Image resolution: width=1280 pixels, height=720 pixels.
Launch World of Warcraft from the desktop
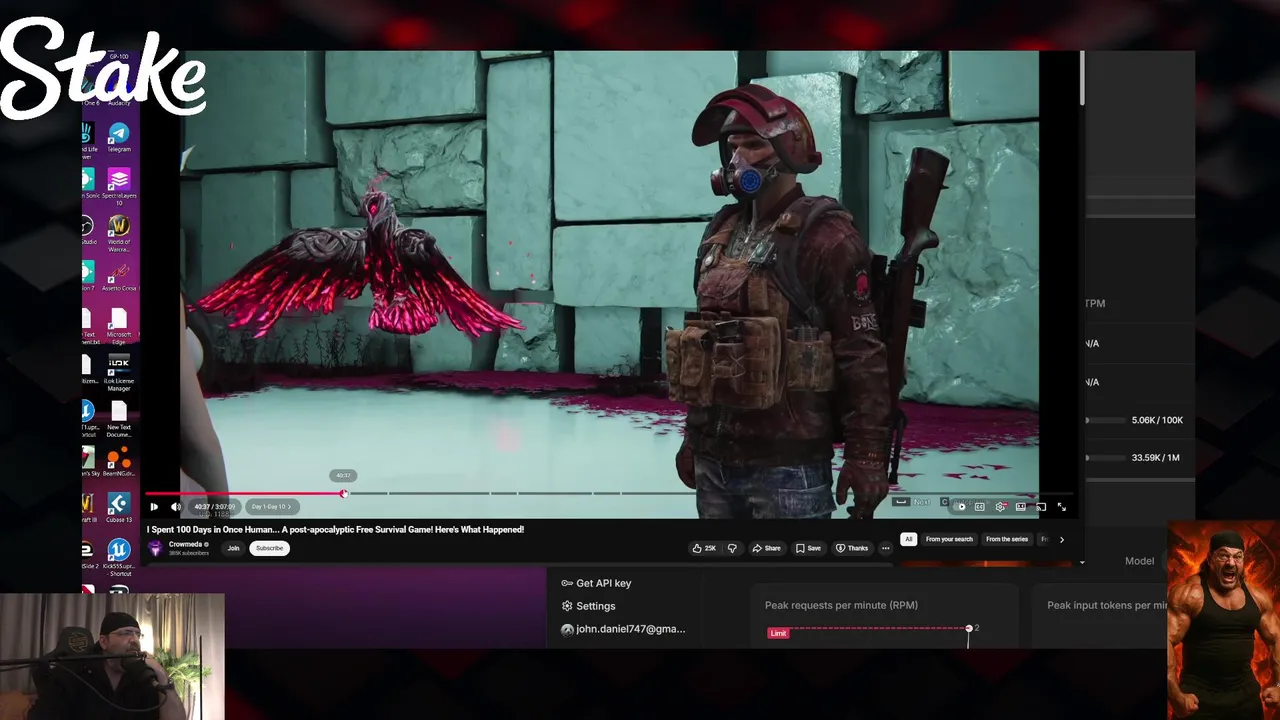coord(119,234)
